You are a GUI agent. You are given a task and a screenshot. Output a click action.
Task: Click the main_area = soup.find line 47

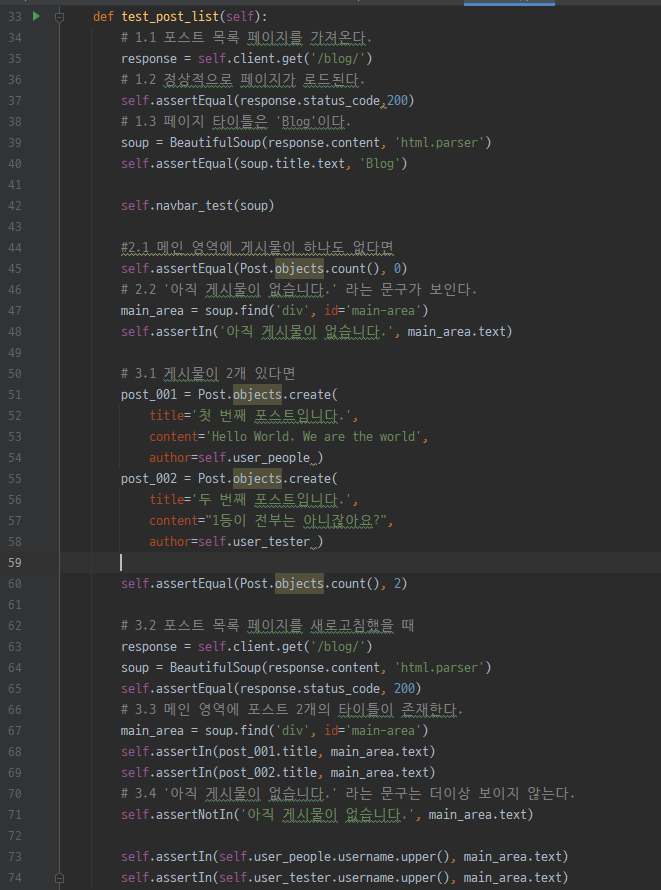275,310
